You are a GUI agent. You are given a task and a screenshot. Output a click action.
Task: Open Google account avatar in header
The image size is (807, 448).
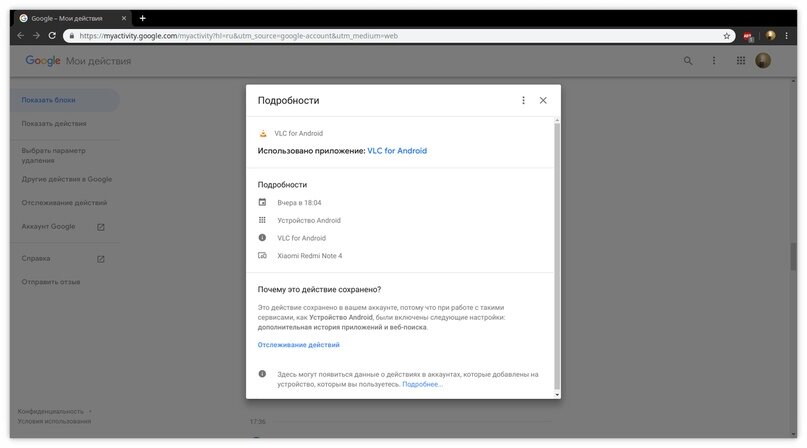tap(763, 60)
